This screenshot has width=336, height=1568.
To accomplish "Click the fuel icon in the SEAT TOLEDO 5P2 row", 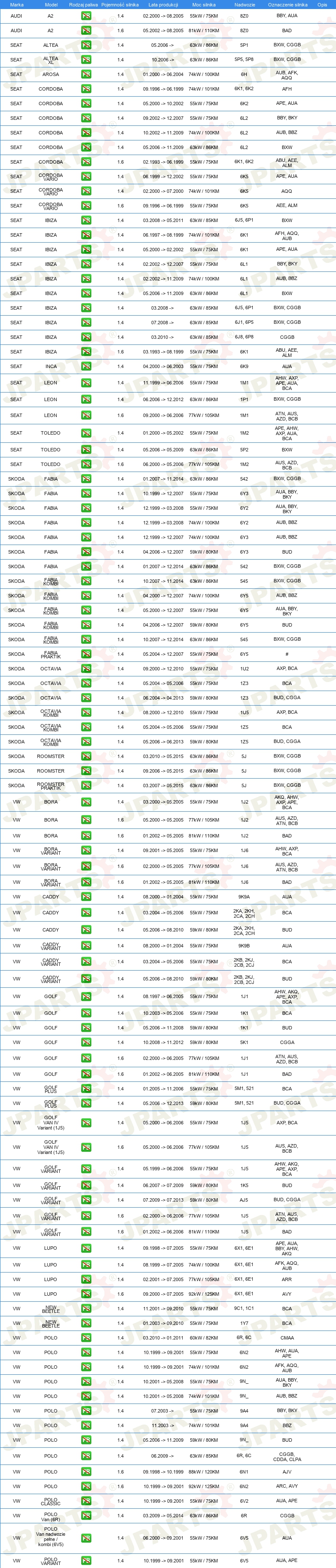I will (86, 450).
